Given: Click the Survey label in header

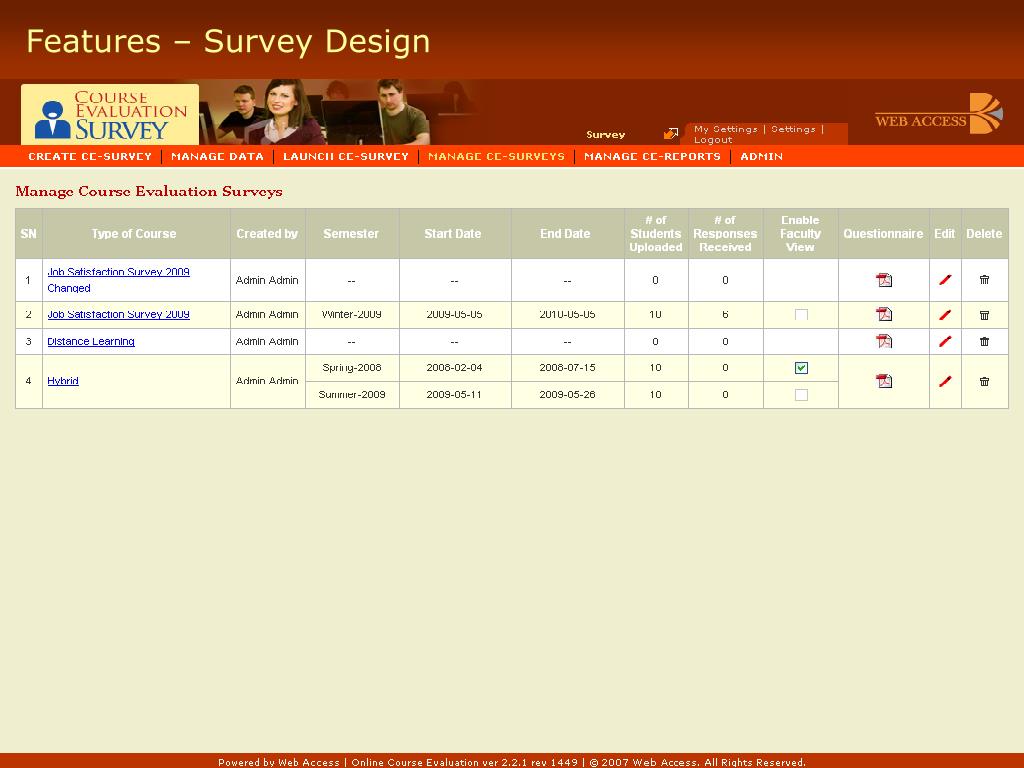Looking at the screenshot, I should coord(605,135).
